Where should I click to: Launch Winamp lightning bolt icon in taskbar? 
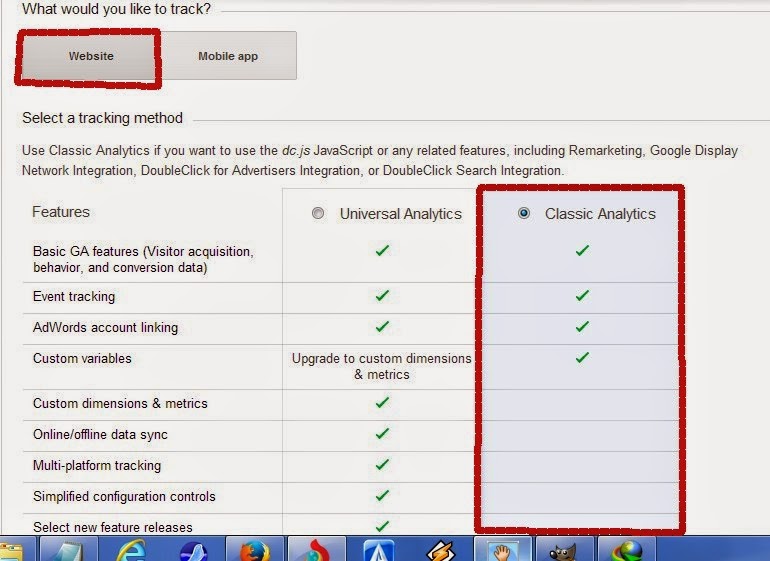tap(441, 550)
